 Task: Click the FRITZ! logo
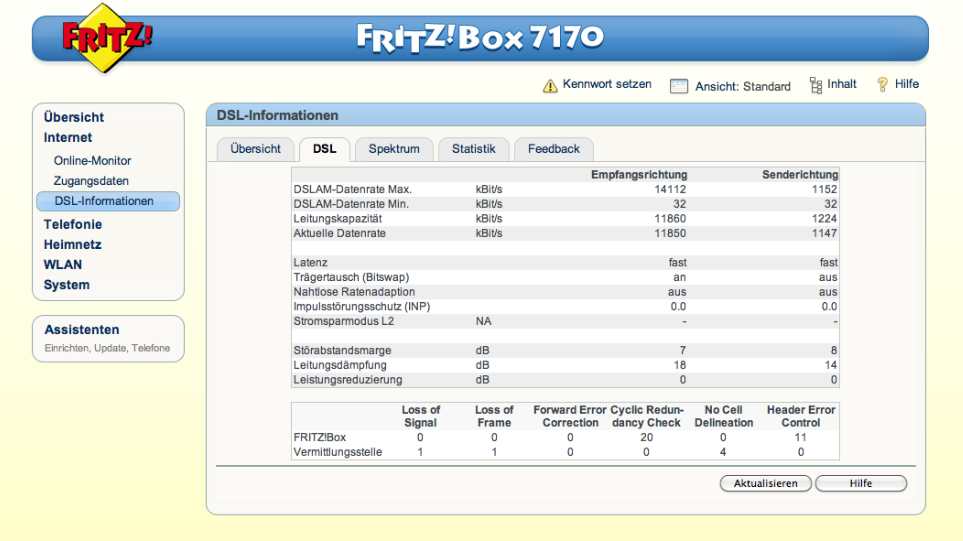tap(107, 38)
